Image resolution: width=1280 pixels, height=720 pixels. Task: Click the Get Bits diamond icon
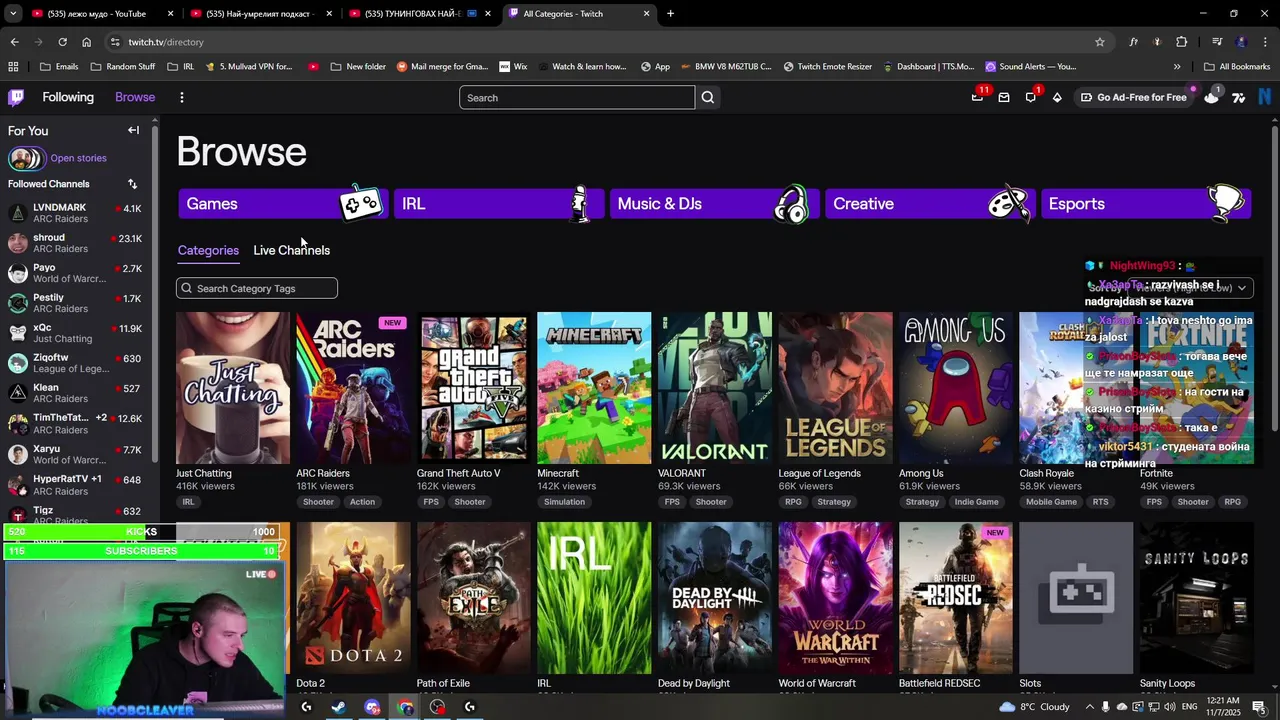pyautogui.click(x=1057, y=97)
